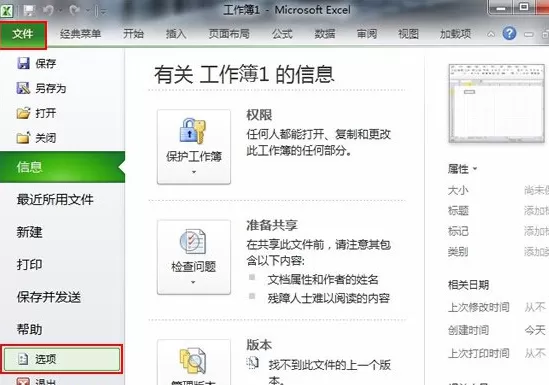This screenshot has width=549, height=385.
Task: Open 帮助 in the backstage menu
Action: pos(29,329)
